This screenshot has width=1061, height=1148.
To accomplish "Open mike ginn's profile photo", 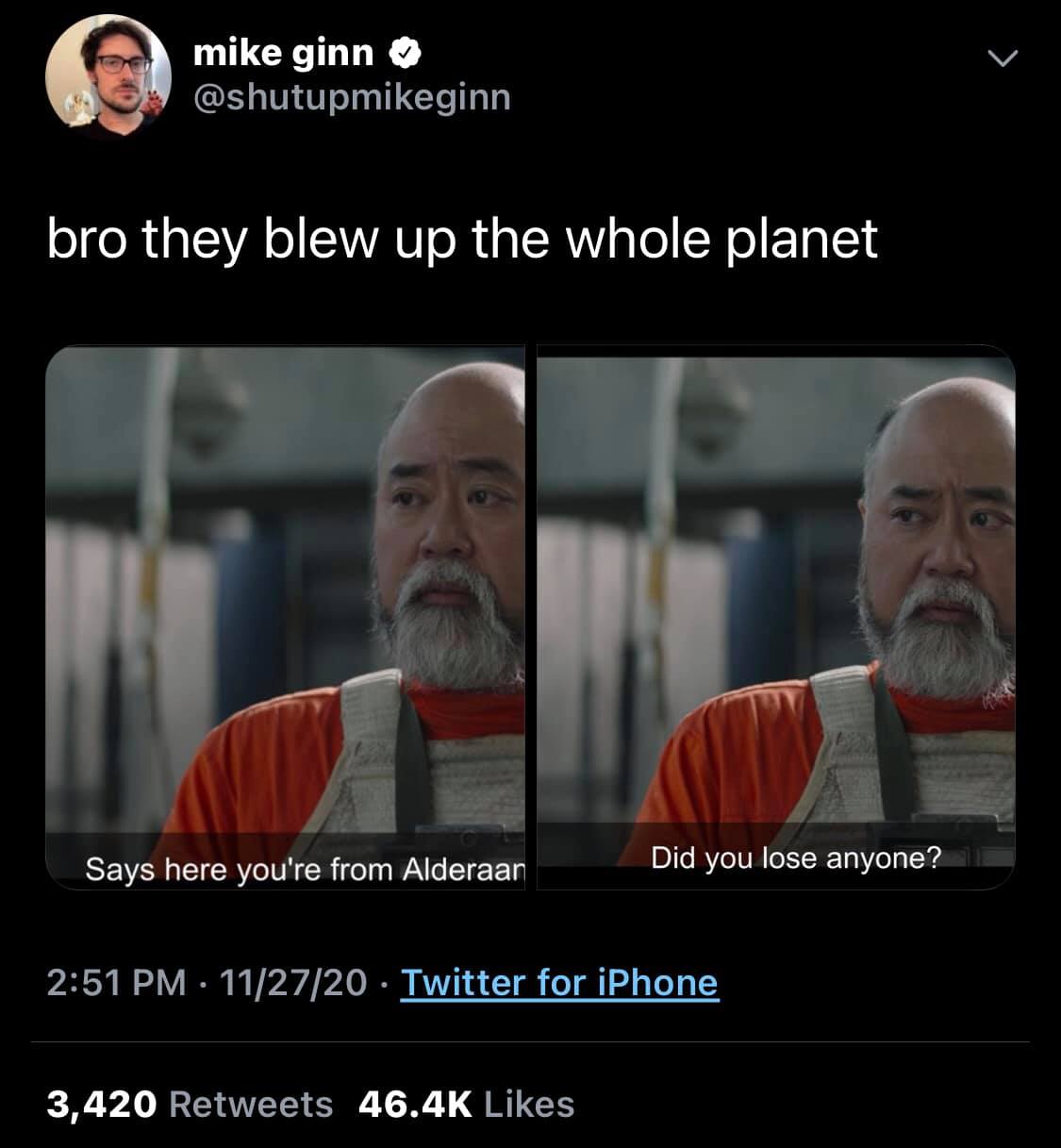I will [108, 77].
